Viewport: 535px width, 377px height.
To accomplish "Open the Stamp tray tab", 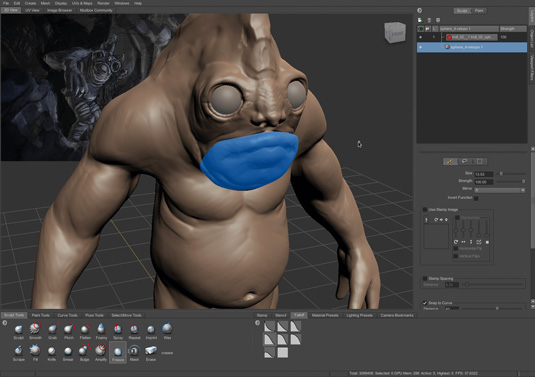I will click(x=262, y=315).
